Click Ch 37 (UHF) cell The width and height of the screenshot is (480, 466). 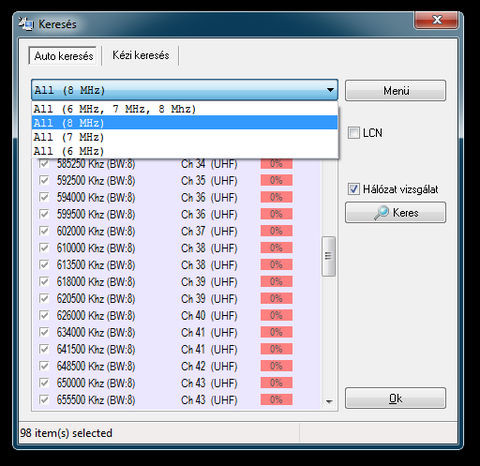point(209,231)
